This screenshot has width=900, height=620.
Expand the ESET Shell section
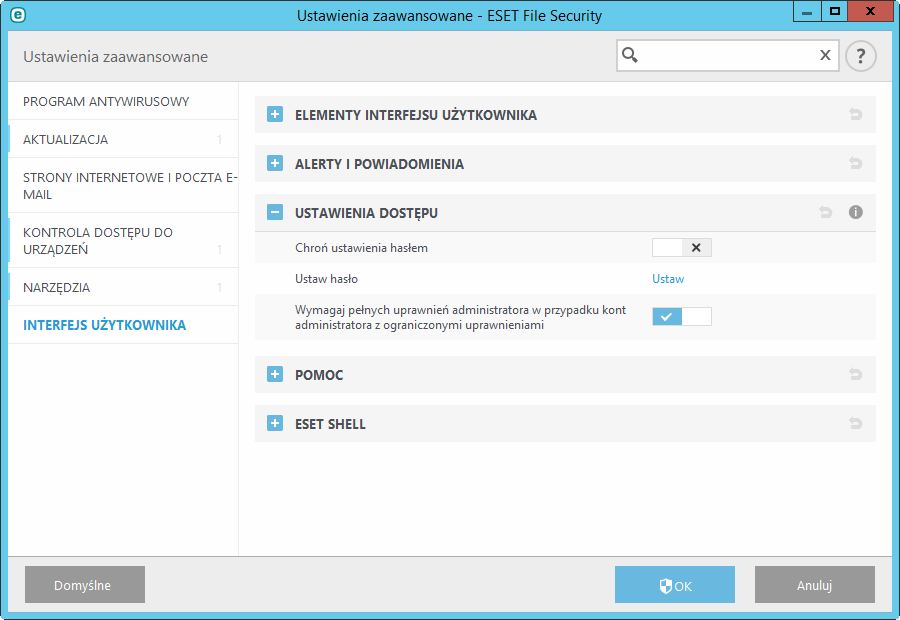[x=275, y=424]
